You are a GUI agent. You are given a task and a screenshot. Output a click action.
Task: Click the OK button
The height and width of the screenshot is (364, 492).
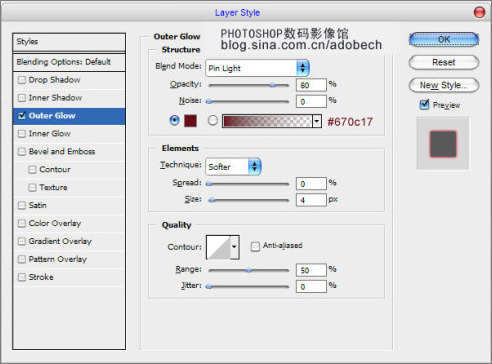coord(444,39)
